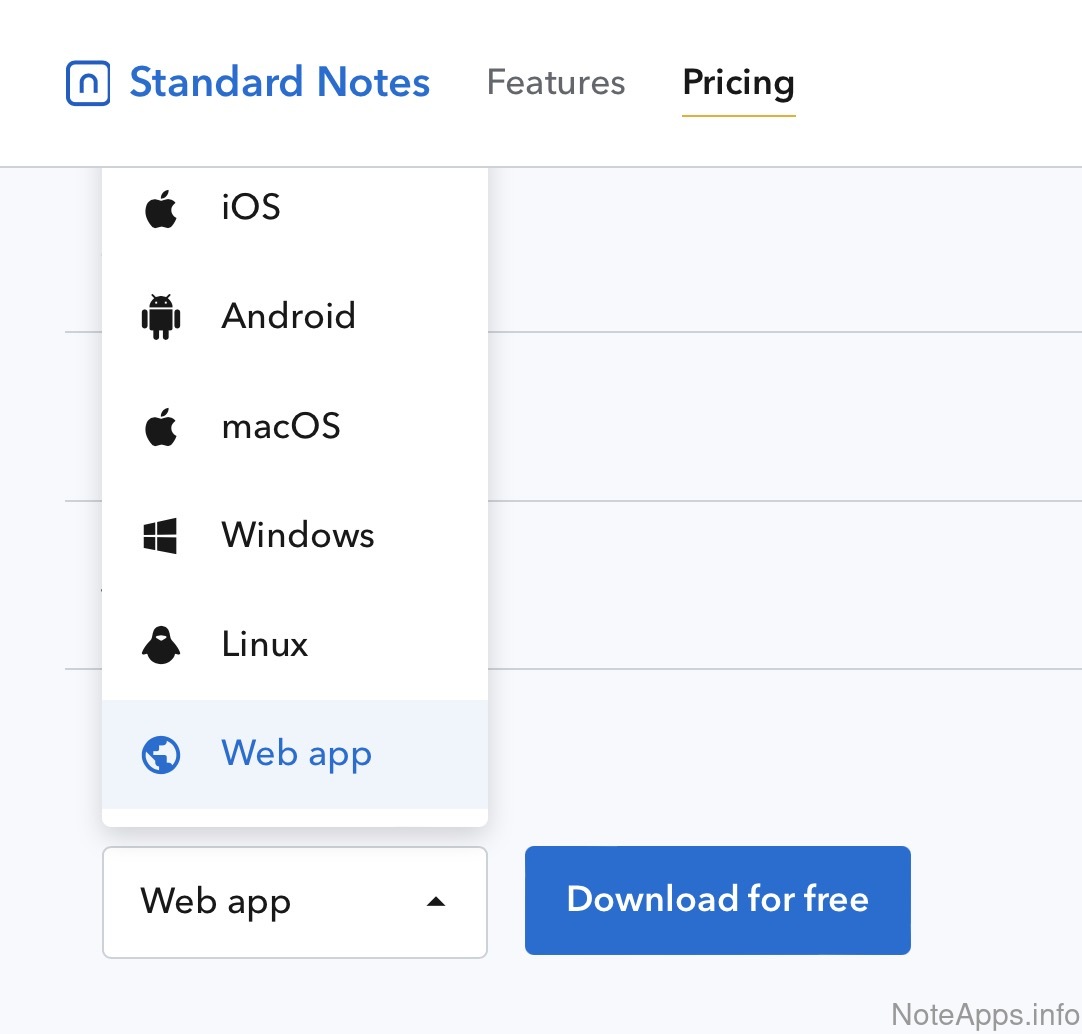Pick the macOS option label
1082x1034 pixels.
point(281,427)
